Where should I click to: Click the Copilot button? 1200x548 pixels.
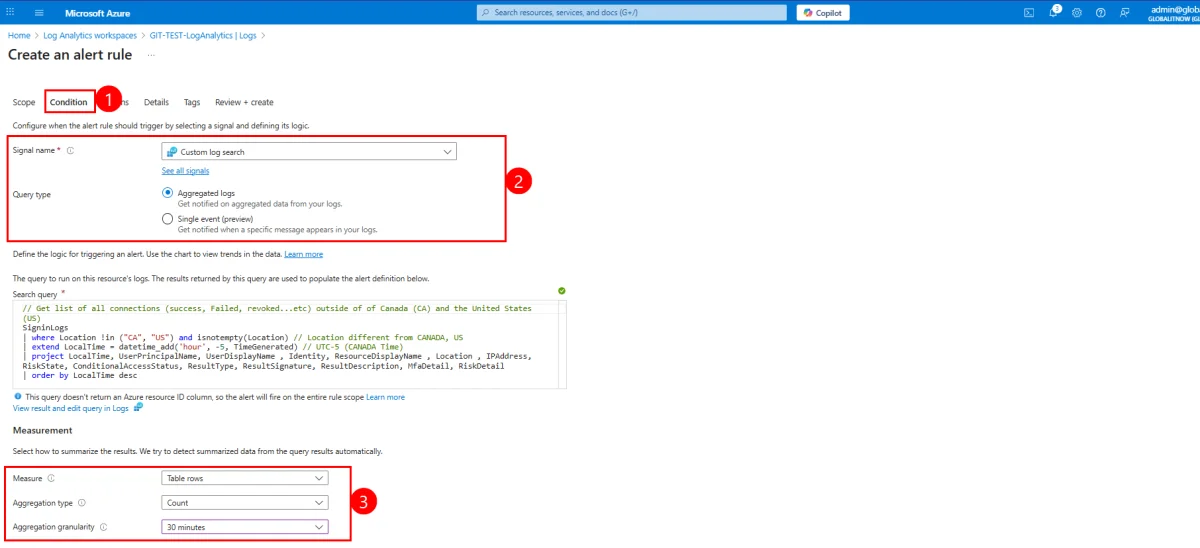pos(823,13)
